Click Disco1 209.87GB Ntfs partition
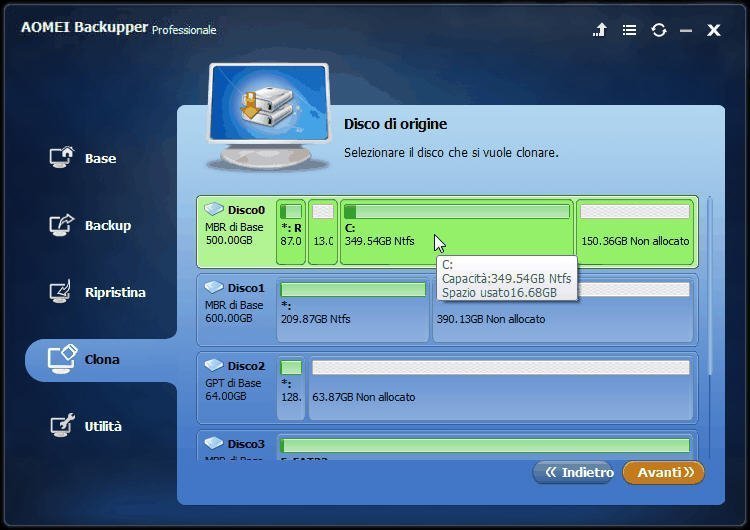The width and height of the screenshot is (750, 530). click(353, 310)
